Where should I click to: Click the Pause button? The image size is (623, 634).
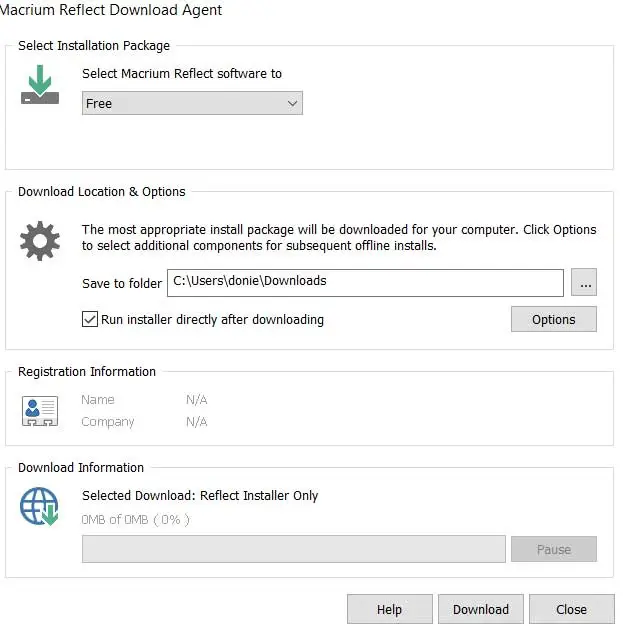pos(553,549)
